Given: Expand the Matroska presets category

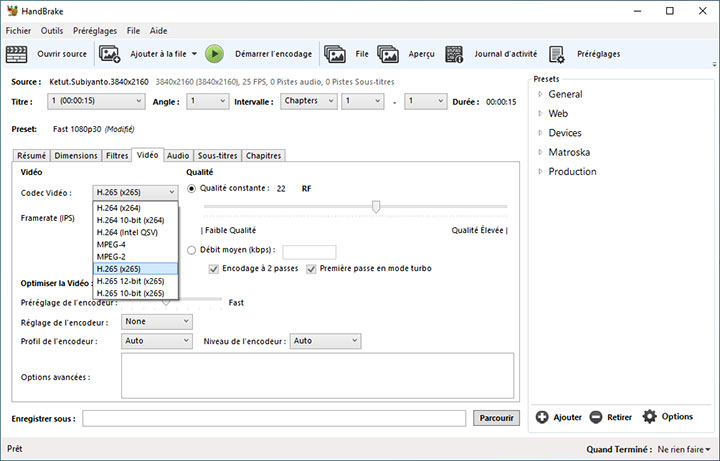Looking at the screenshot, I should [541, 152].
